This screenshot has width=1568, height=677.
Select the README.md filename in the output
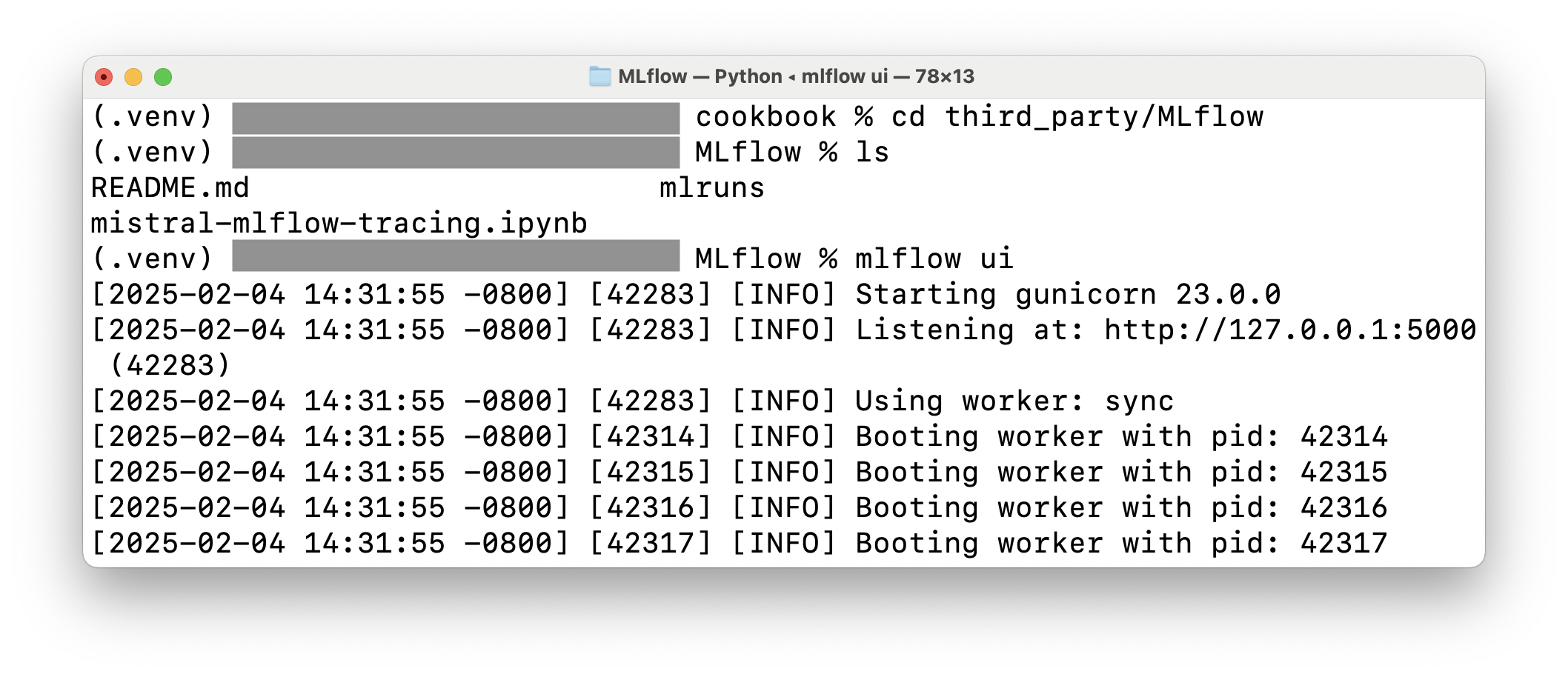click(168, 187)
